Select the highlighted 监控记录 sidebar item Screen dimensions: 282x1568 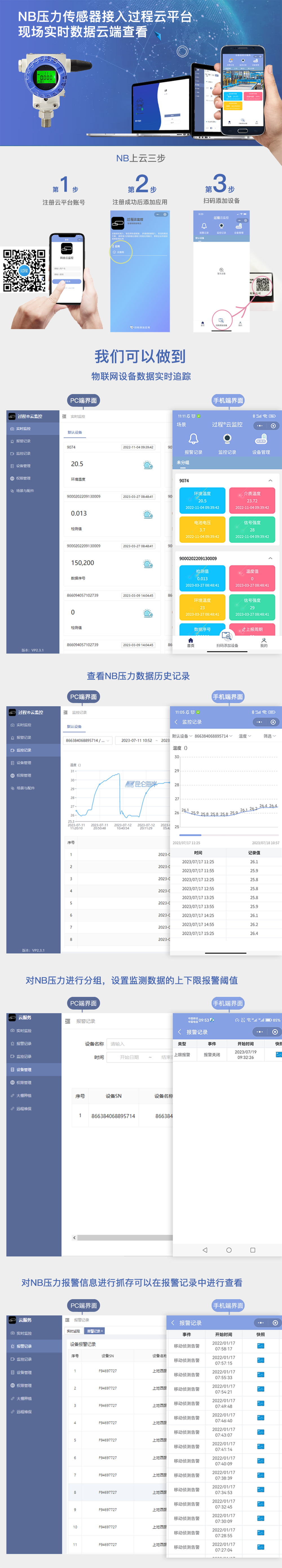pos(34,750)
